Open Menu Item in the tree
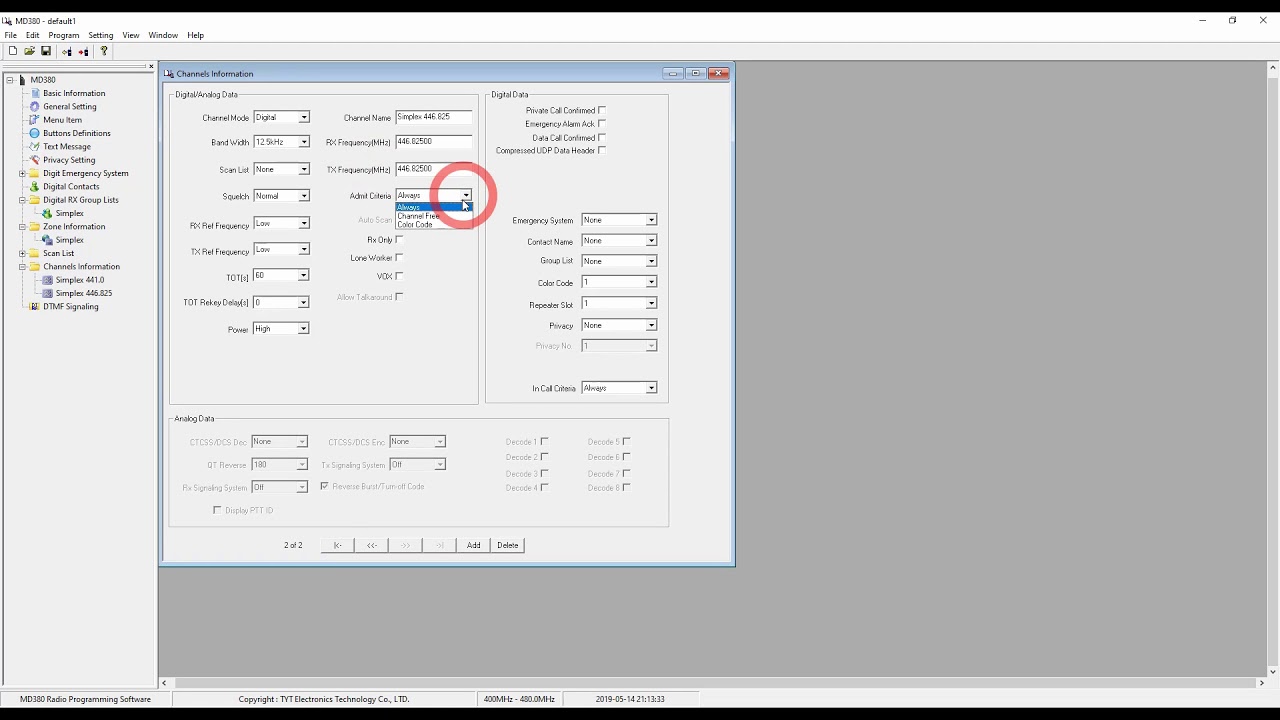This screenshot has width=1280, height=720. coord(62,120)
